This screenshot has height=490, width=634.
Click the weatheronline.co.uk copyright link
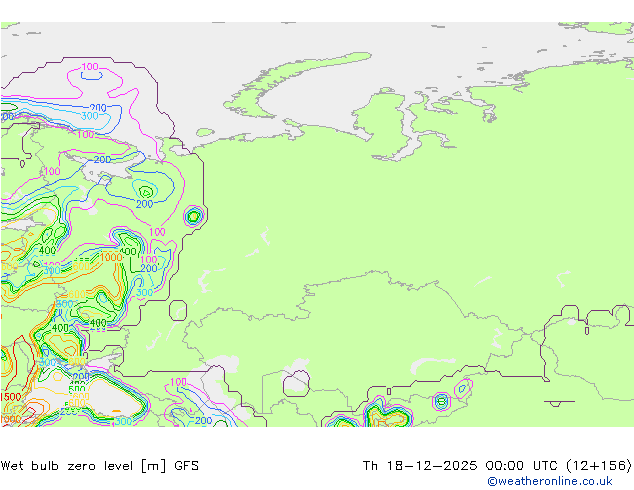click(549, 481)
